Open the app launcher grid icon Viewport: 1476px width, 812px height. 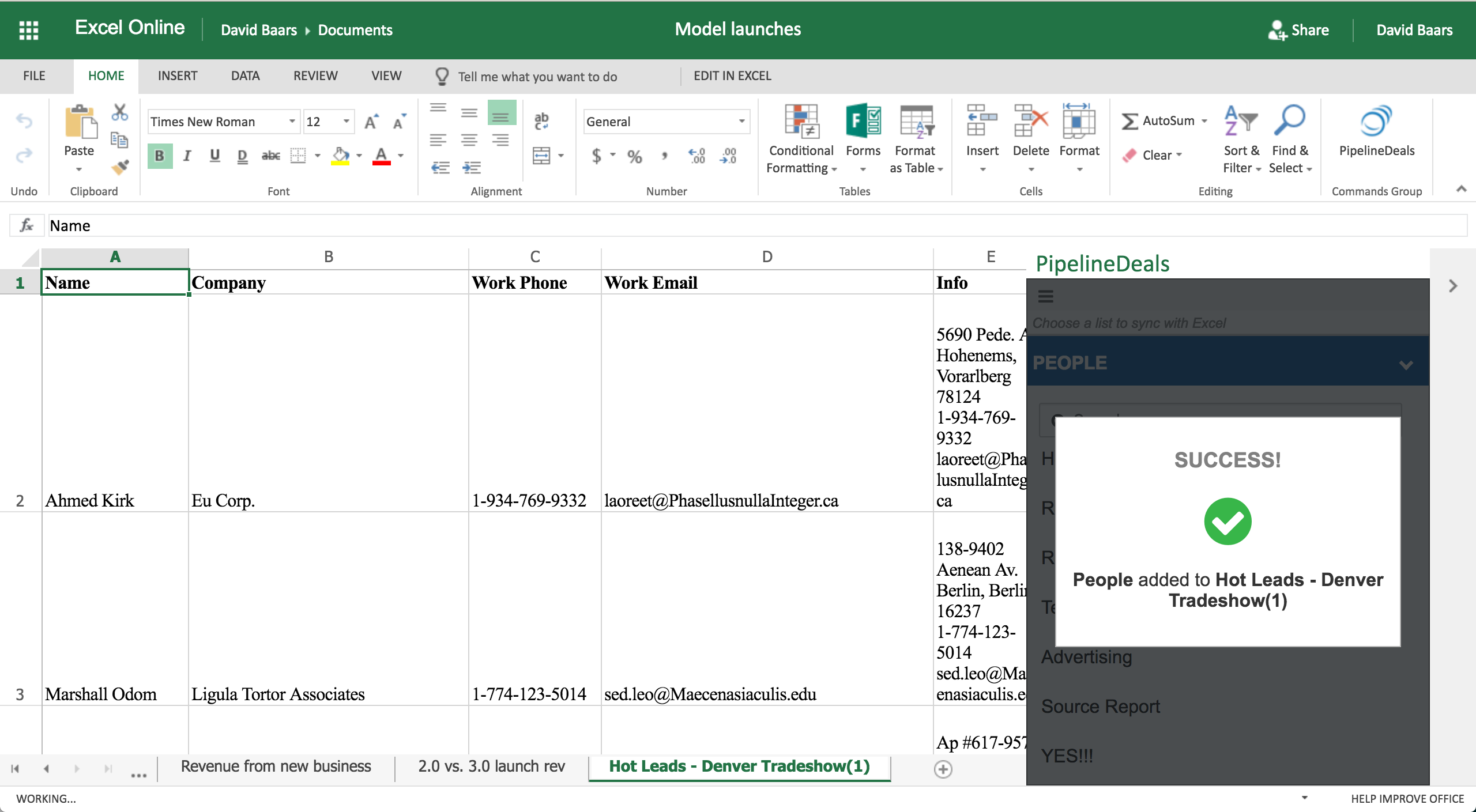(x=28, y=29)
